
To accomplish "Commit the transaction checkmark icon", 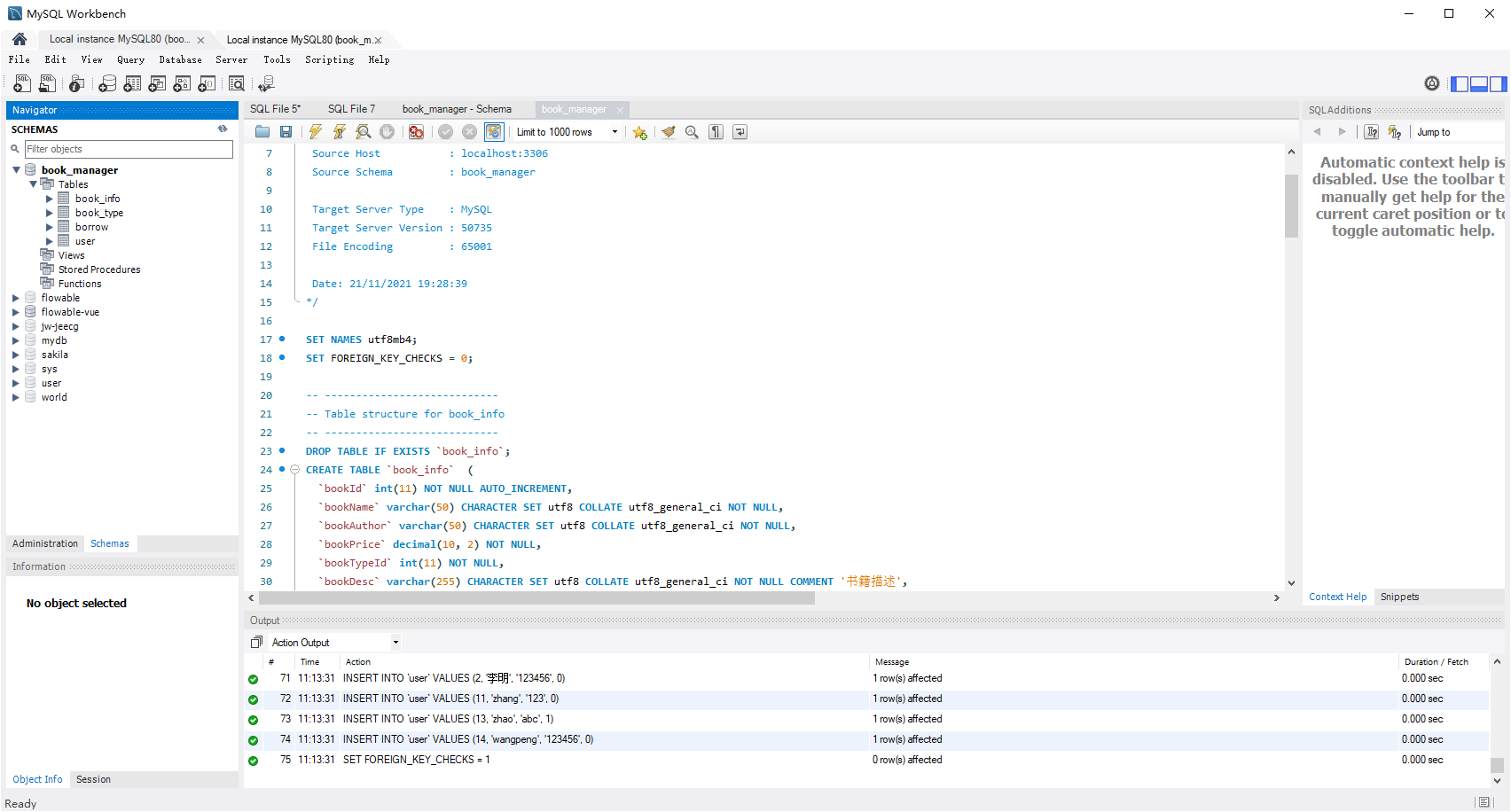I will [x=446, y=132].
